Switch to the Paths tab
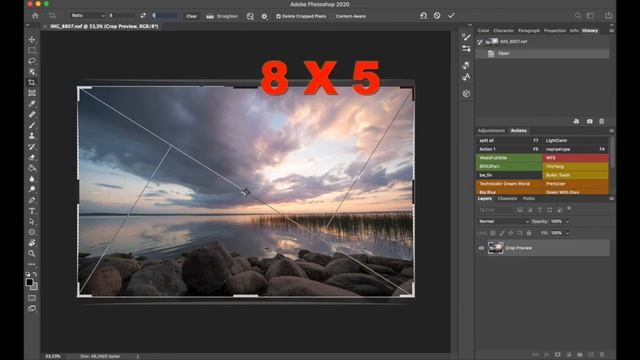The image size is (640, 360). point(529,198)
